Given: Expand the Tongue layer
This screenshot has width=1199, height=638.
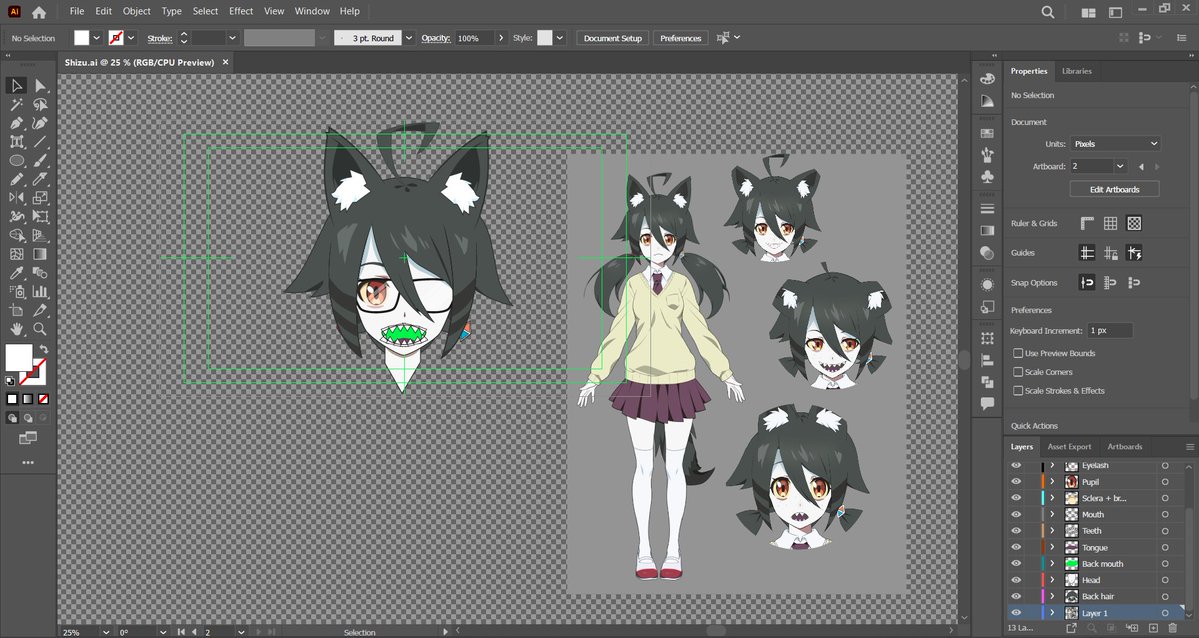Looking at the screenshot, I should [x=1052, y=548].
